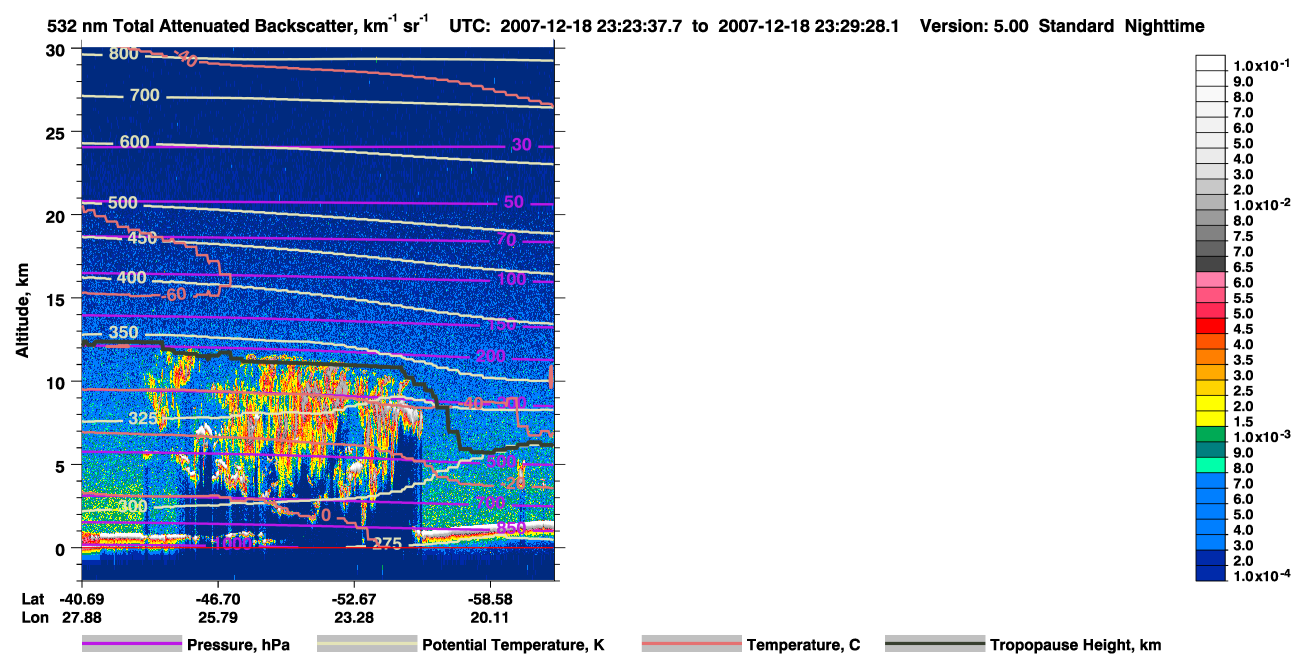Click the purple 50 pressure contour label

point(514,202)
